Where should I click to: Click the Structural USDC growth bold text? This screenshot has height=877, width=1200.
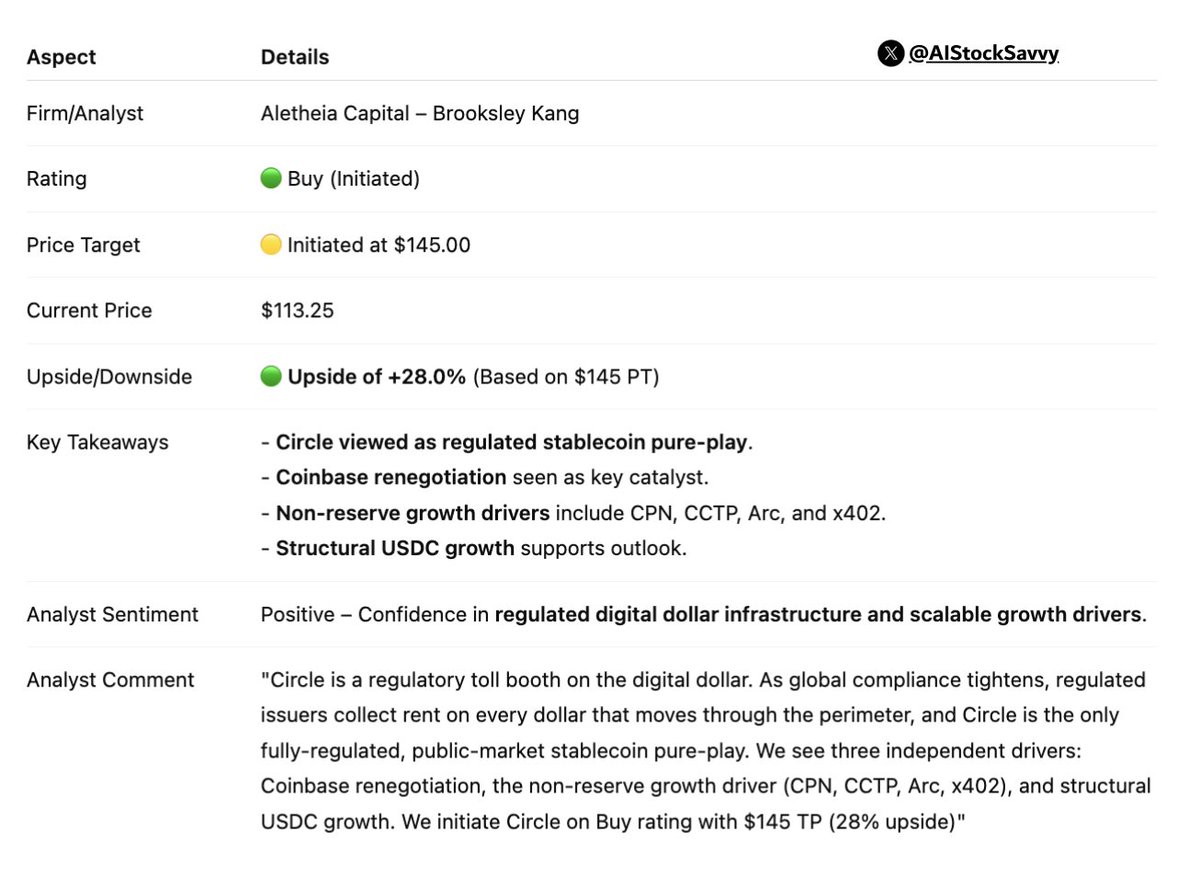(x=395, y=549)
